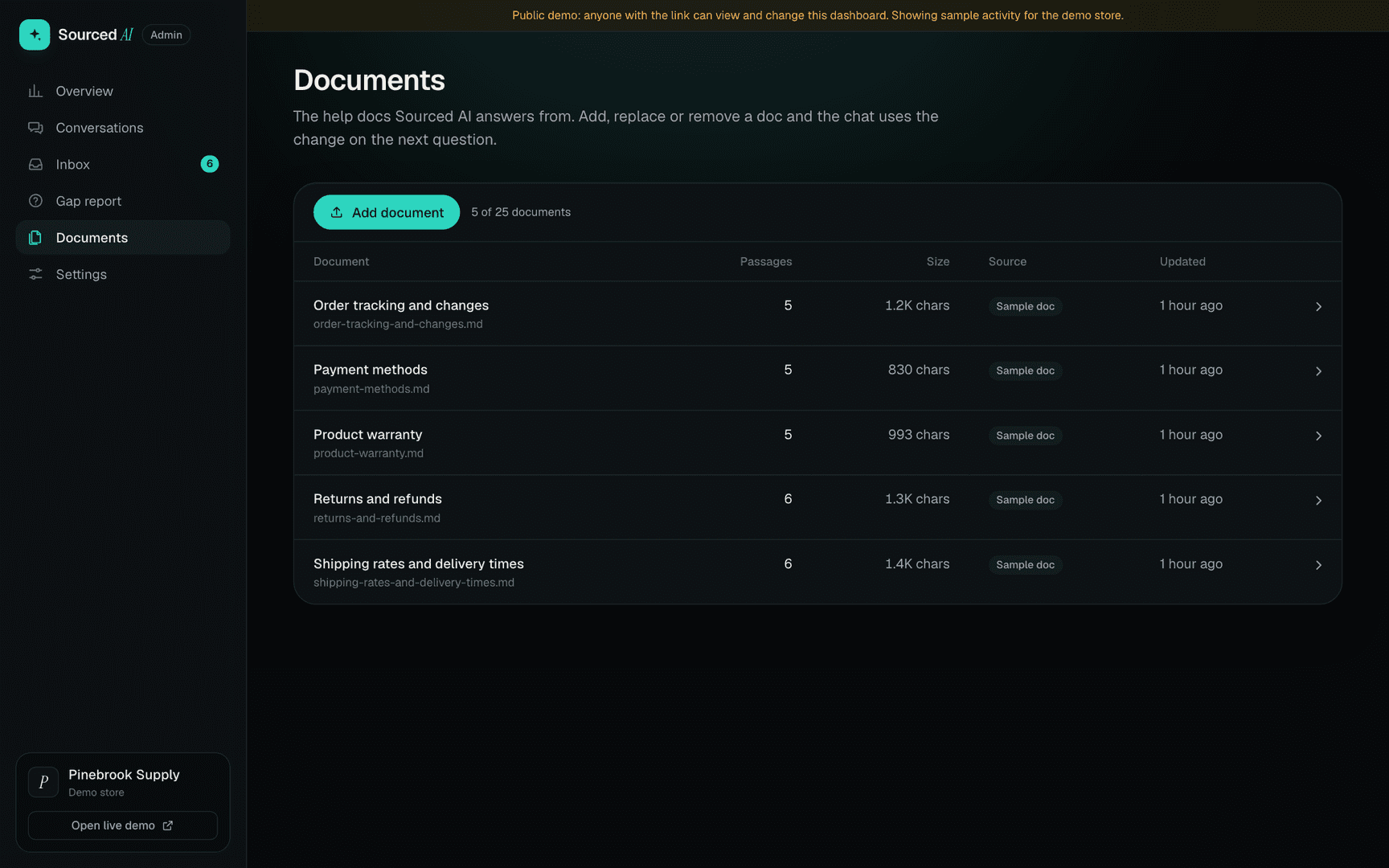Click the 830 chars size value

(x=919, y=370)
